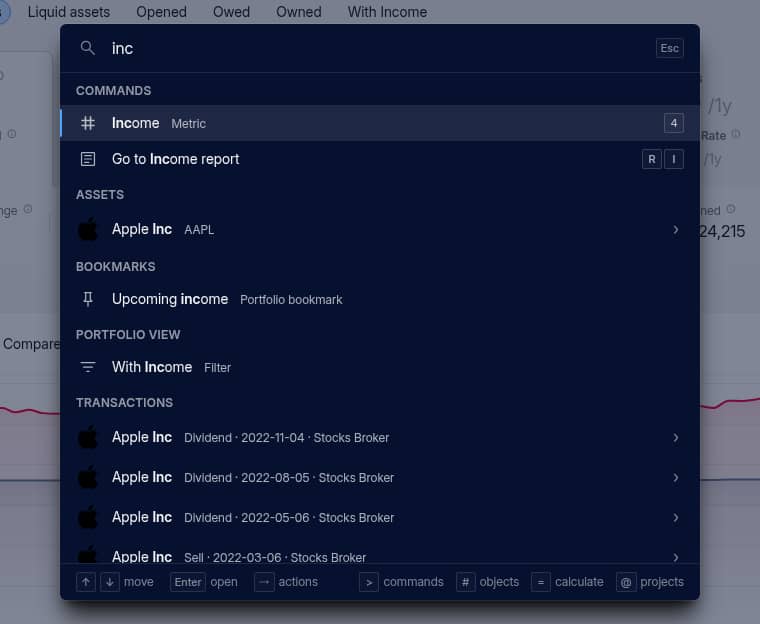Click the # objects prefix hint
This screenshot has width=760, height=624.
pos(465,582)
